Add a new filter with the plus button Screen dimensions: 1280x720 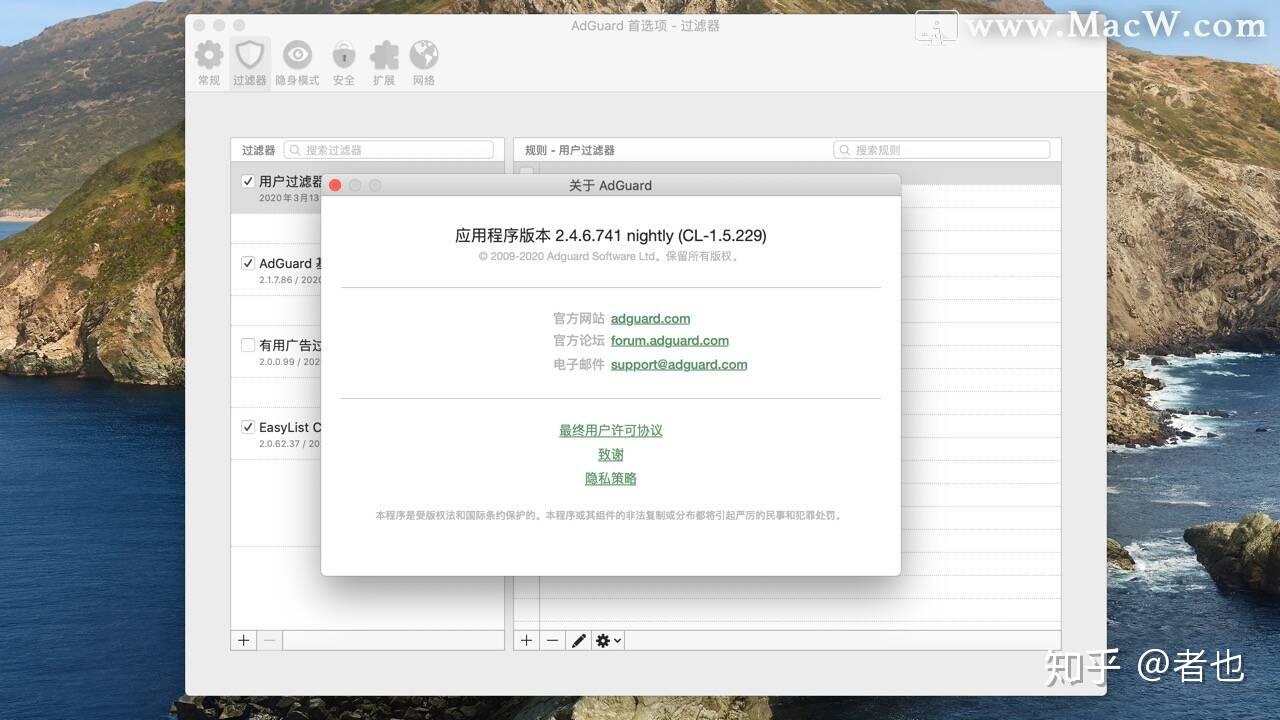[243, 640]
